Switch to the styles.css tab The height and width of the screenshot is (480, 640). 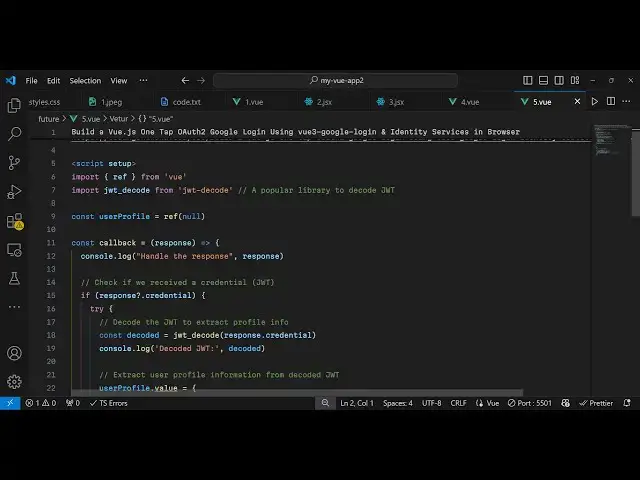tap(44, 102)
